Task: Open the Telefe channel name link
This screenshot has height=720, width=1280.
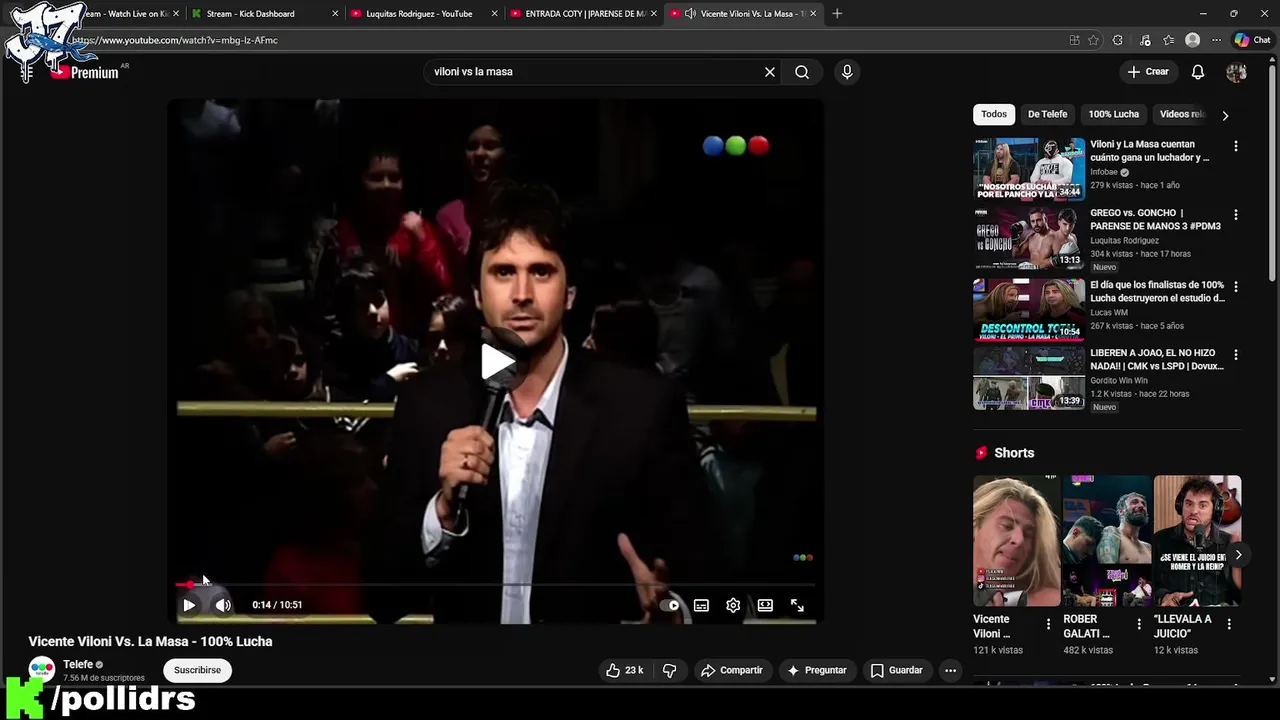Action: click(78, 664)
